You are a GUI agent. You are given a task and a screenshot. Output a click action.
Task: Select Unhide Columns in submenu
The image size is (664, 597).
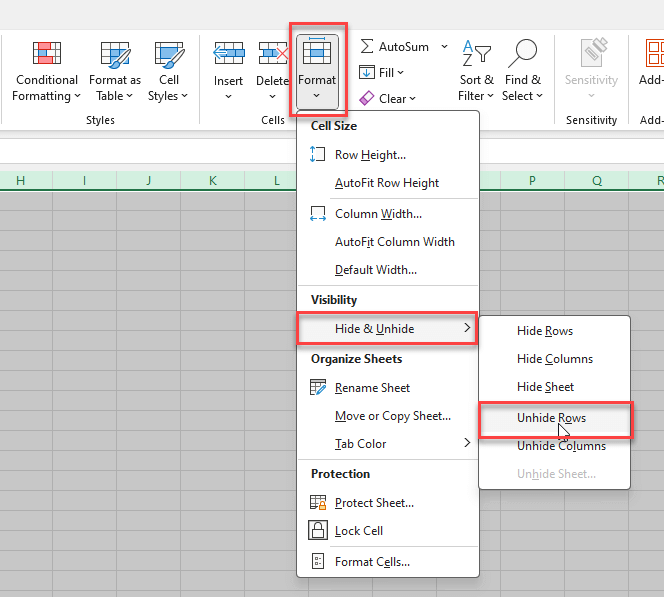[x=555, y=446]
